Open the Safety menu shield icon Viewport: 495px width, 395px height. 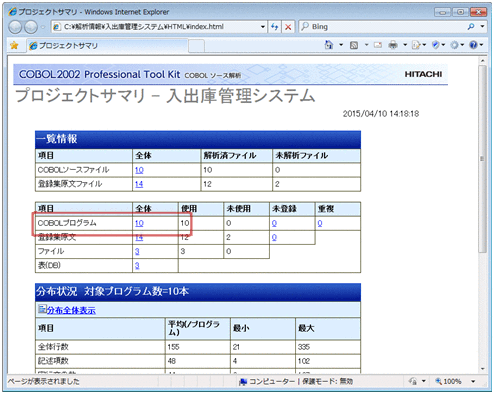coord(438,45)
